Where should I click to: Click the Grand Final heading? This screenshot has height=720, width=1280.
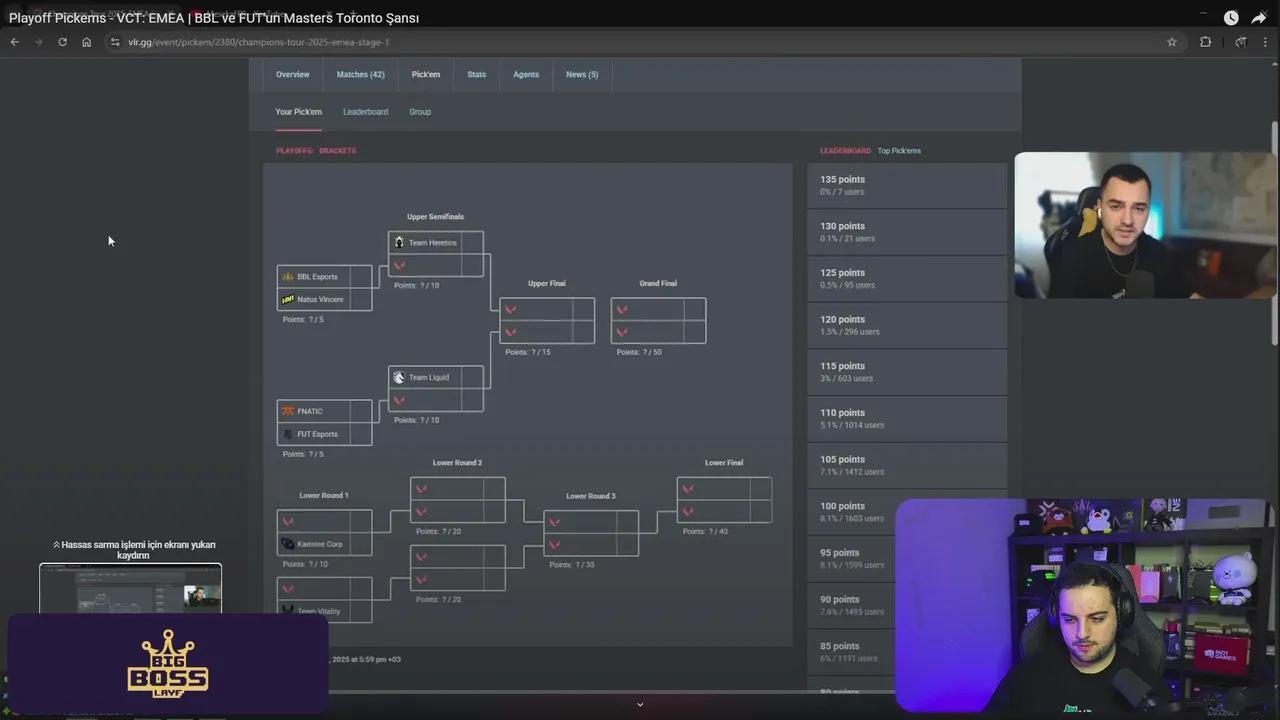(x=658, y=284)
